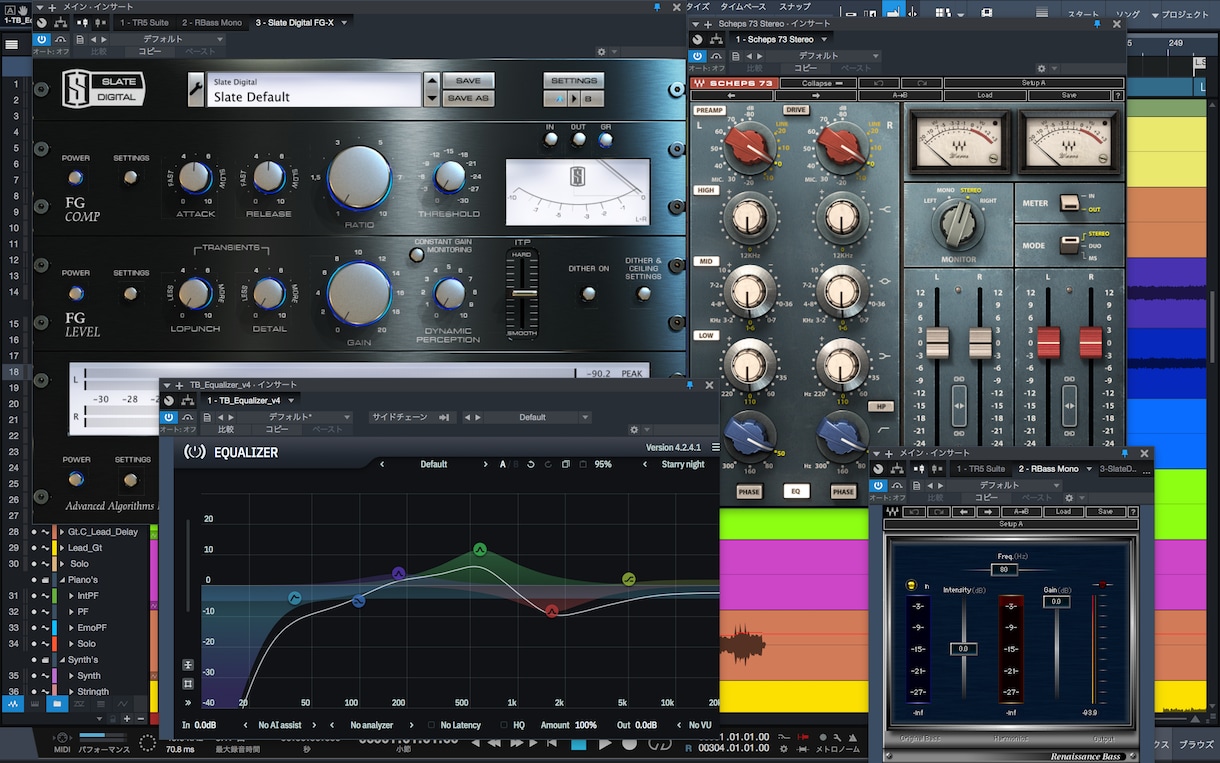The height and width of the screenshot is (763, 1220).
Task: Select the green peak band node on EQ curve
Action: click(480, 550)
